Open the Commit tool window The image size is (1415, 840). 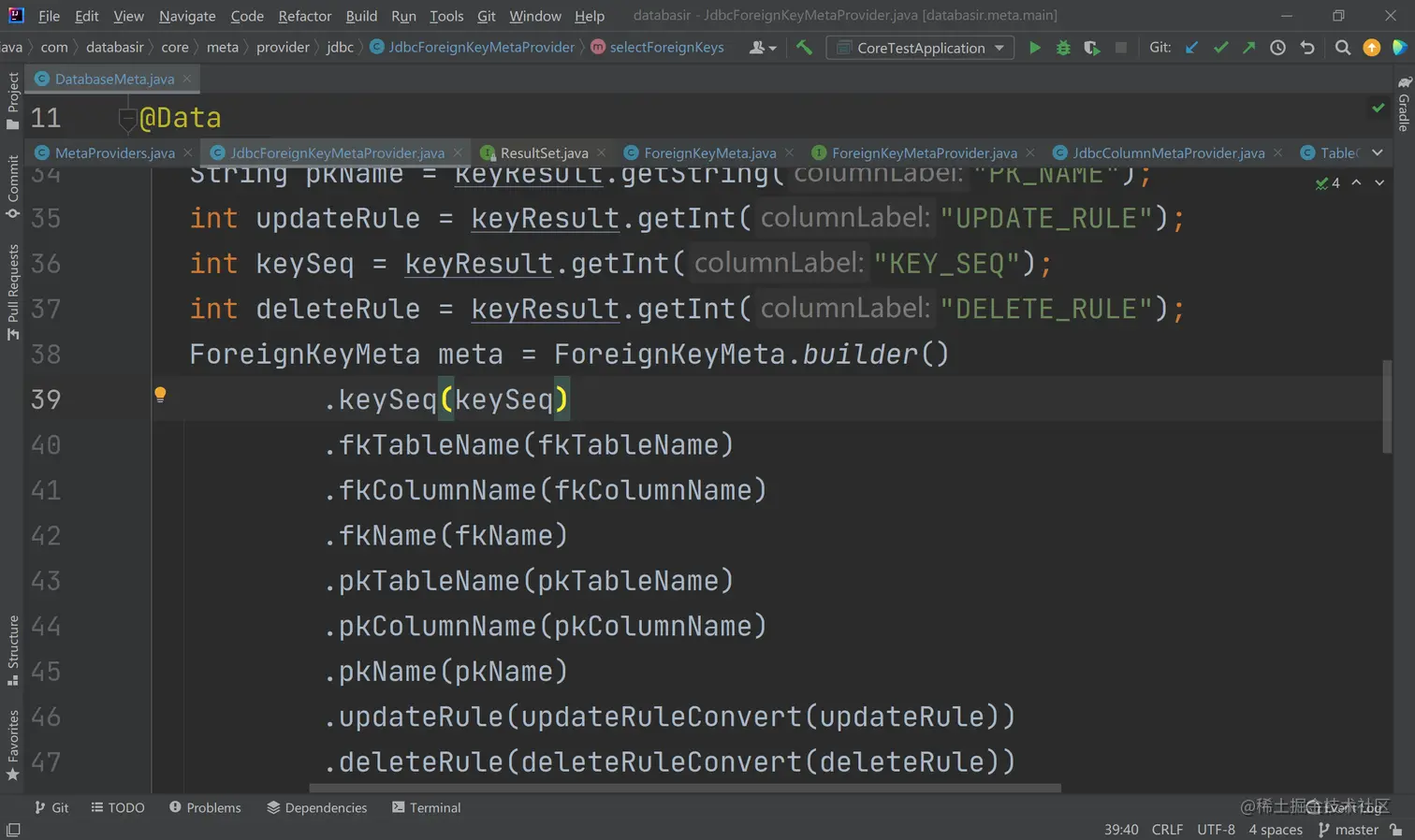[12, 186]
